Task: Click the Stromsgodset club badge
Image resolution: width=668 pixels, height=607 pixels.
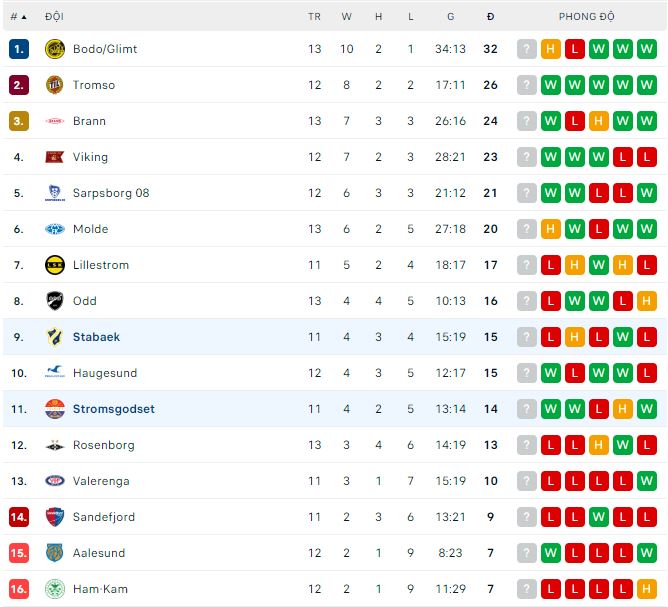Action: [x=54, y=409]
